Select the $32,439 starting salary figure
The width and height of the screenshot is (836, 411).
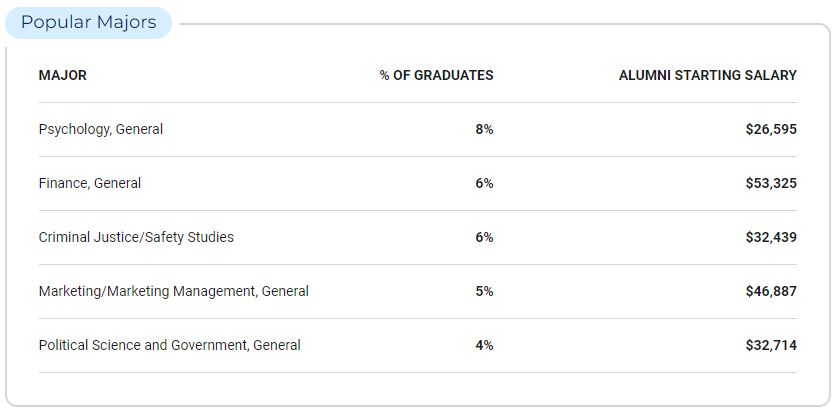pos(771,237)
